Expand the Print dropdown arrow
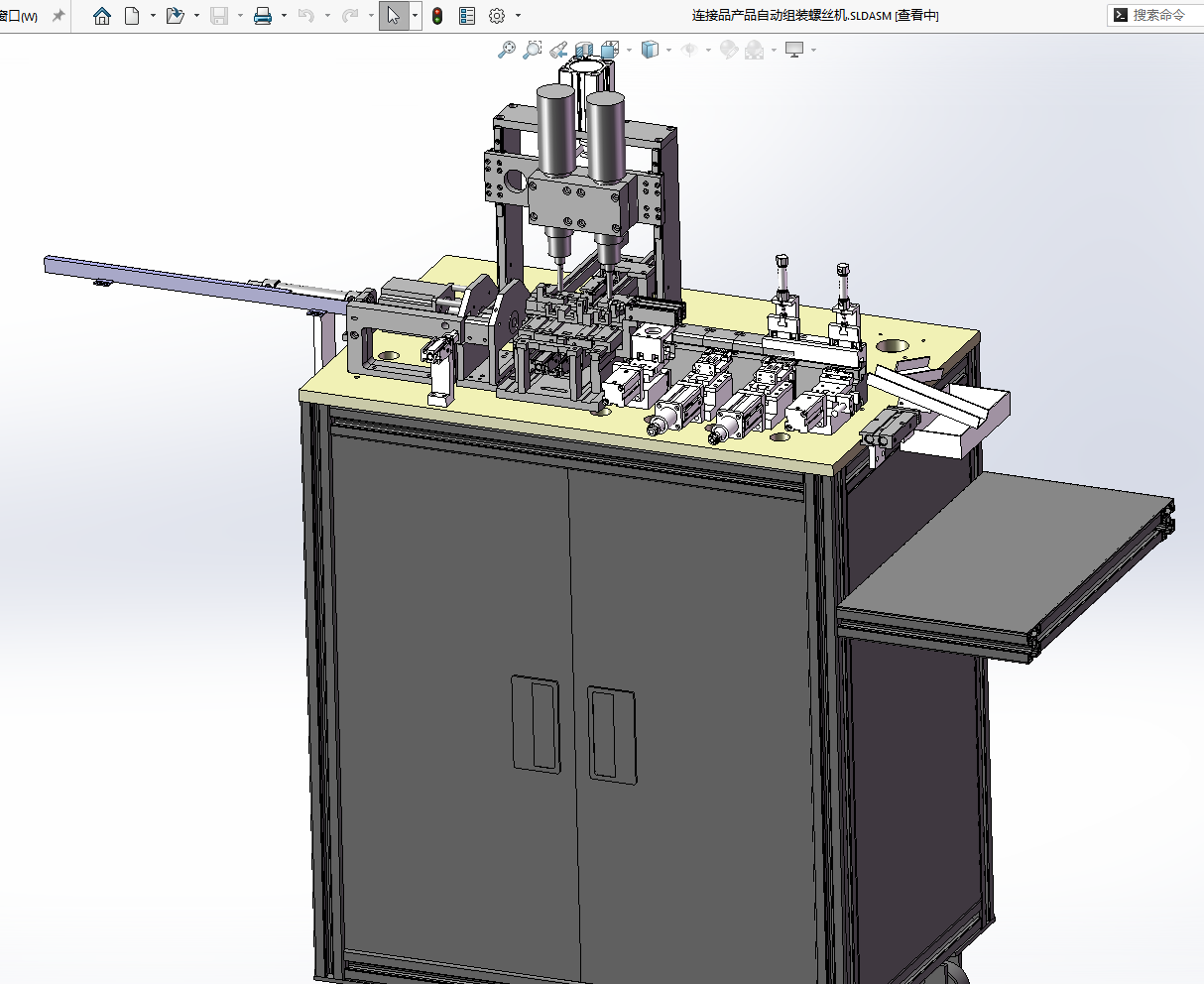The height and width of the screenshot is (984, 1204). click(x=284, y=16)
